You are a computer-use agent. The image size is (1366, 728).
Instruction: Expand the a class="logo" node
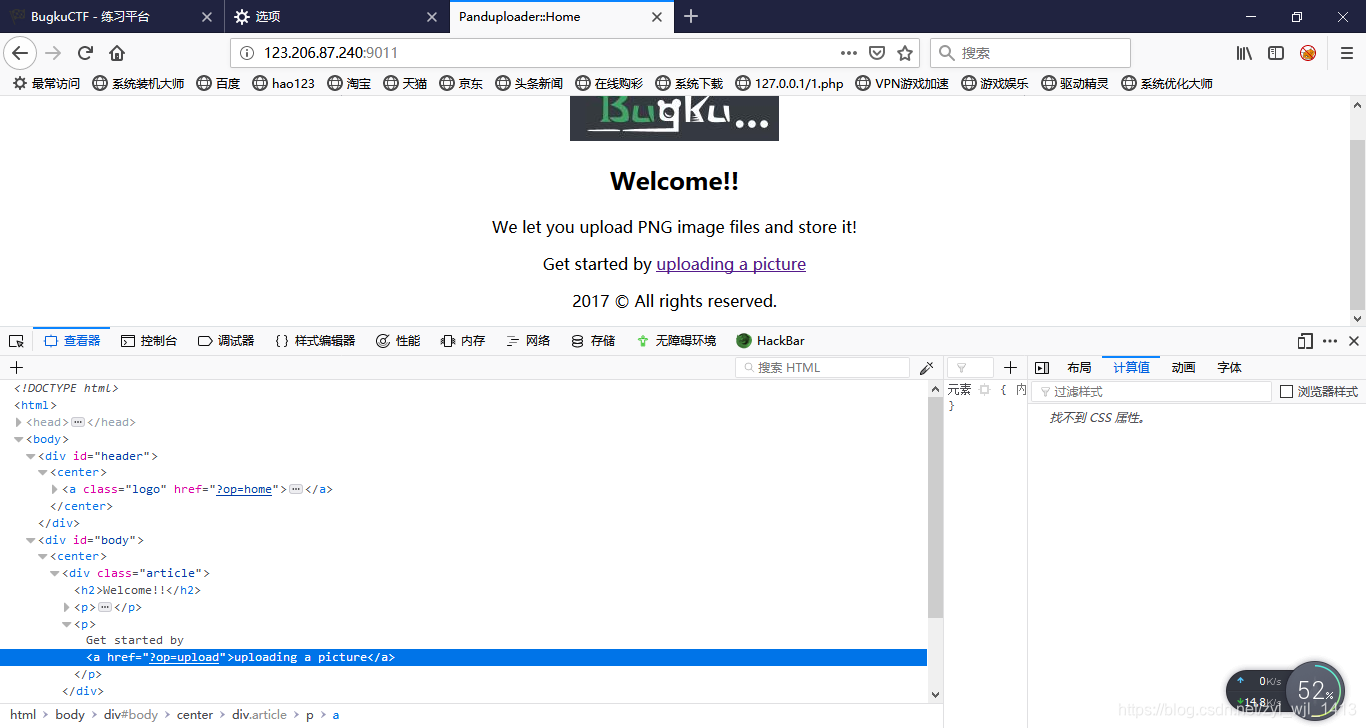[x=55, y=489]
